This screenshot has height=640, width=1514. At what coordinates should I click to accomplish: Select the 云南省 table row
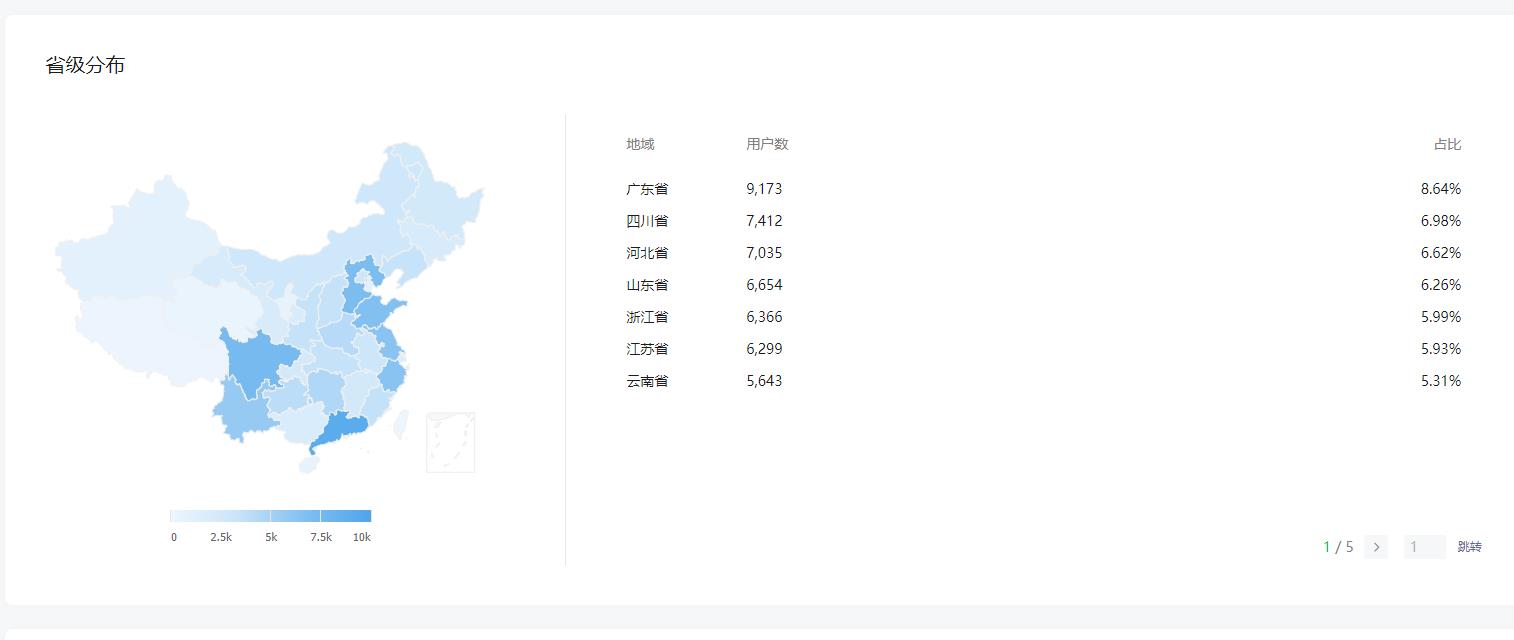[x=1044, y=381]
